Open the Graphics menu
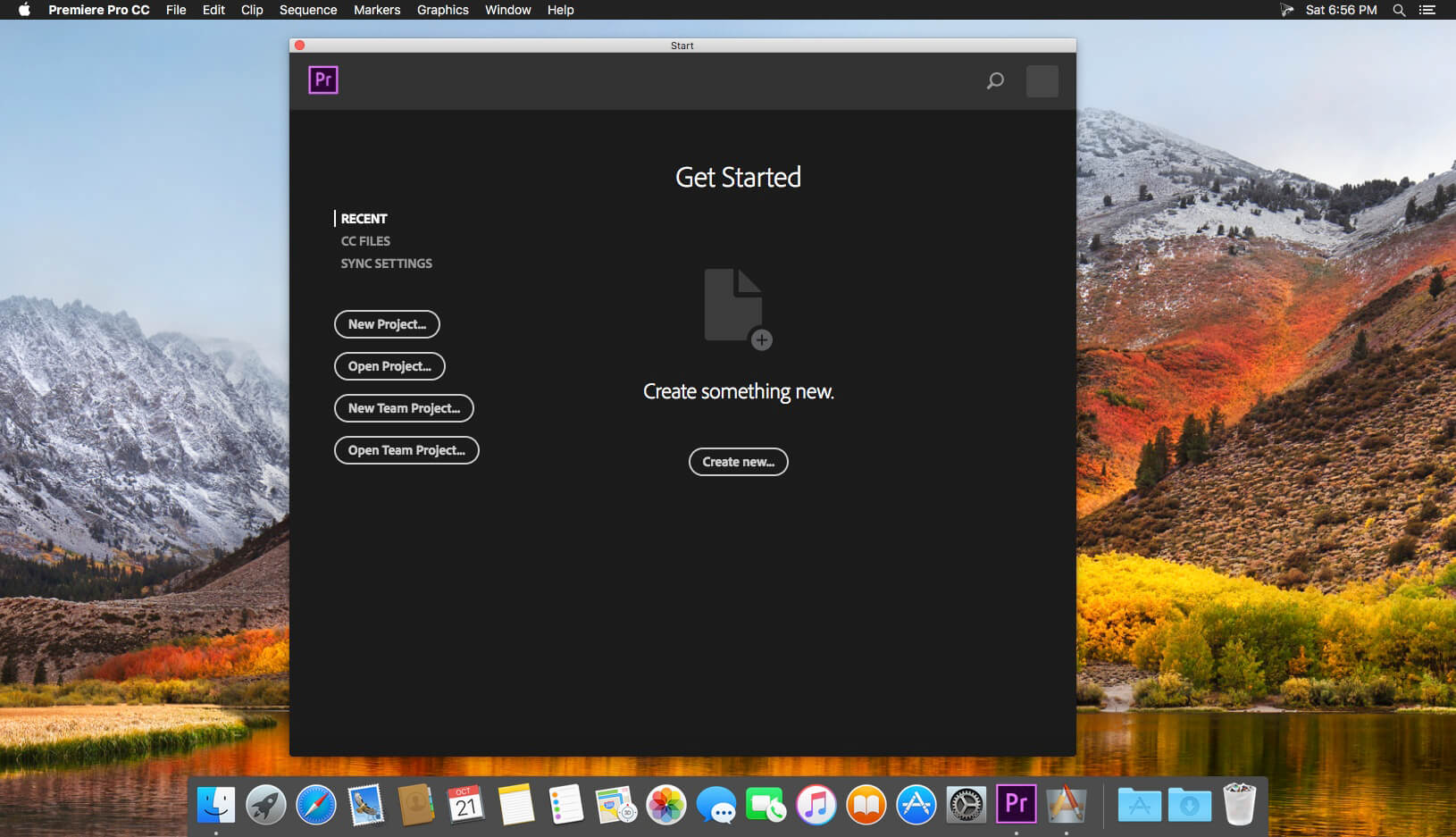Screen dimensions: 1456x837 click(x=443, y=10)
